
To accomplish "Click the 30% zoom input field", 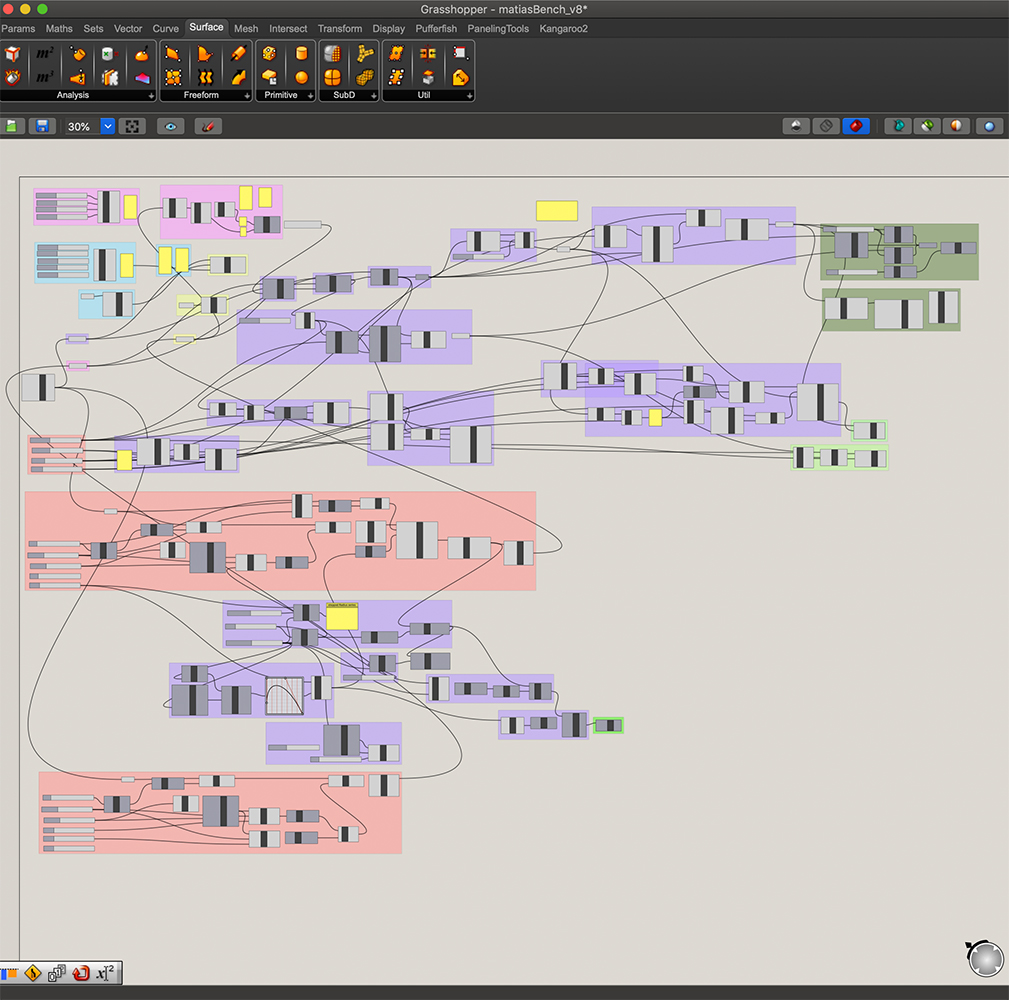I will point(80,127).
